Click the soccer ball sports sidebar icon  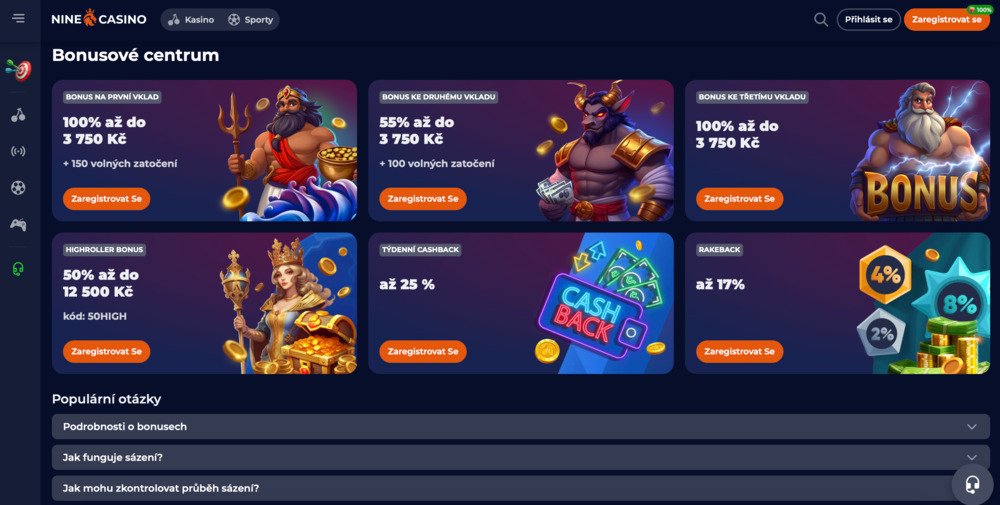pos(18,188)
